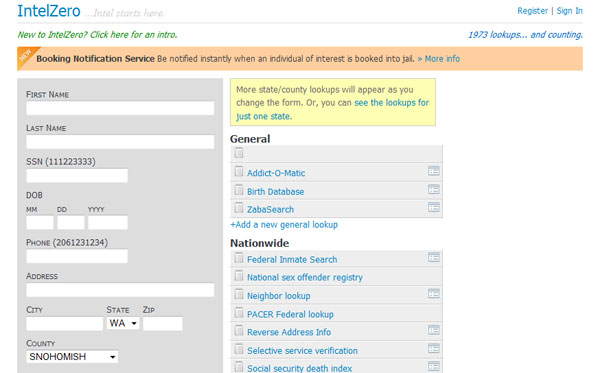Click +Add a new general lookup
This screenshot has height=373, width=600.
tap(284, 225)
